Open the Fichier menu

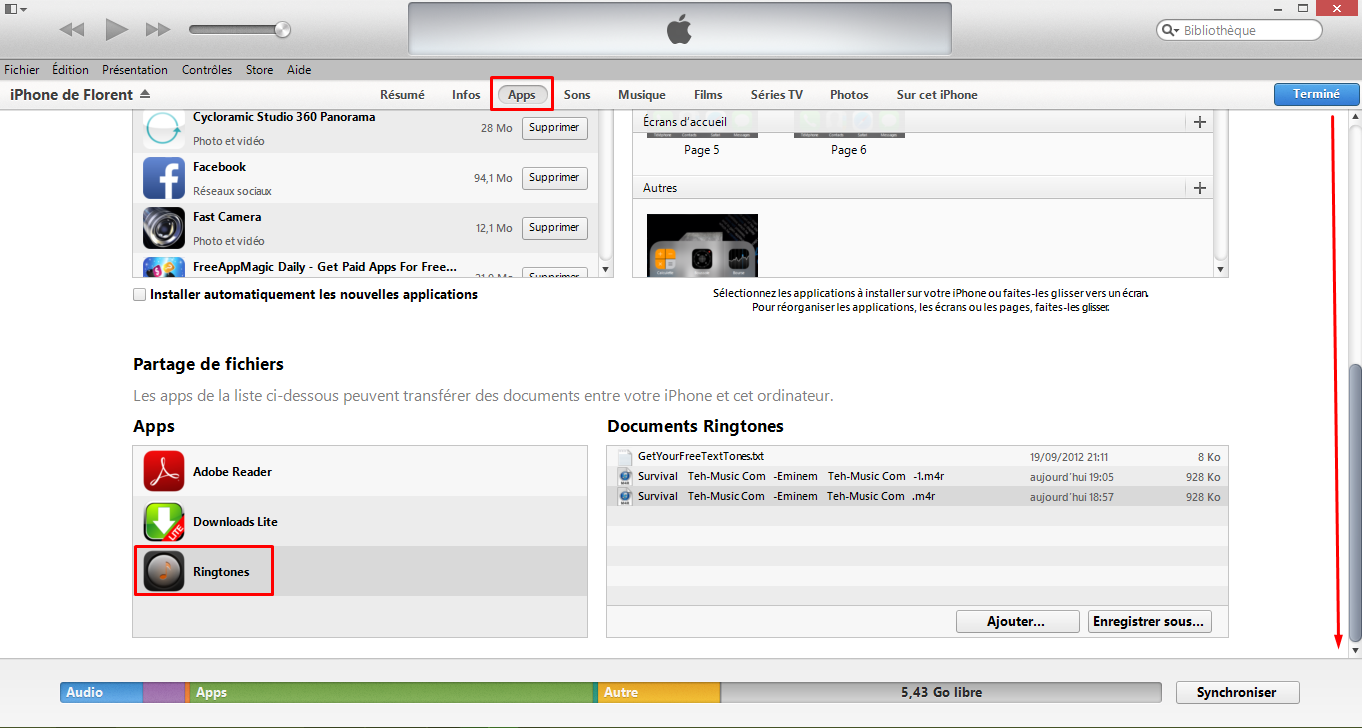click(x=22, y=70)
